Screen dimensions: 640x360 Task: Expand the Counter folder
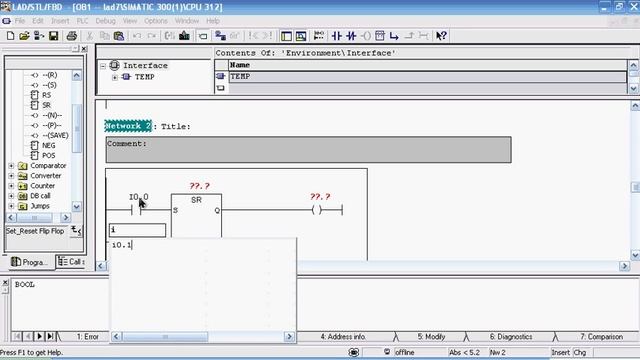pyautogui.click(x=11, y=186)
